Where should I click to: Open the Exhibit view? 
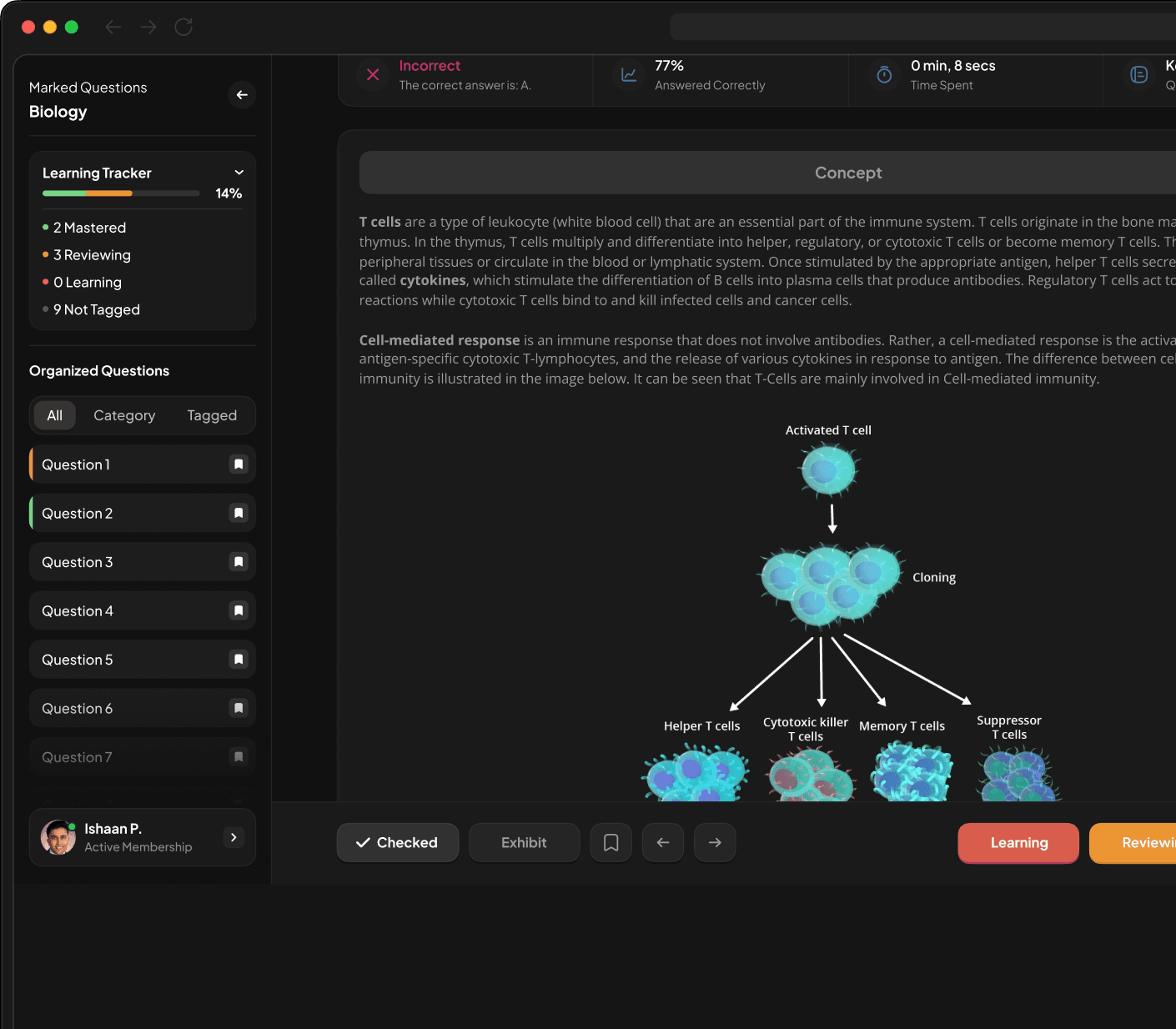tap(524, 842)
